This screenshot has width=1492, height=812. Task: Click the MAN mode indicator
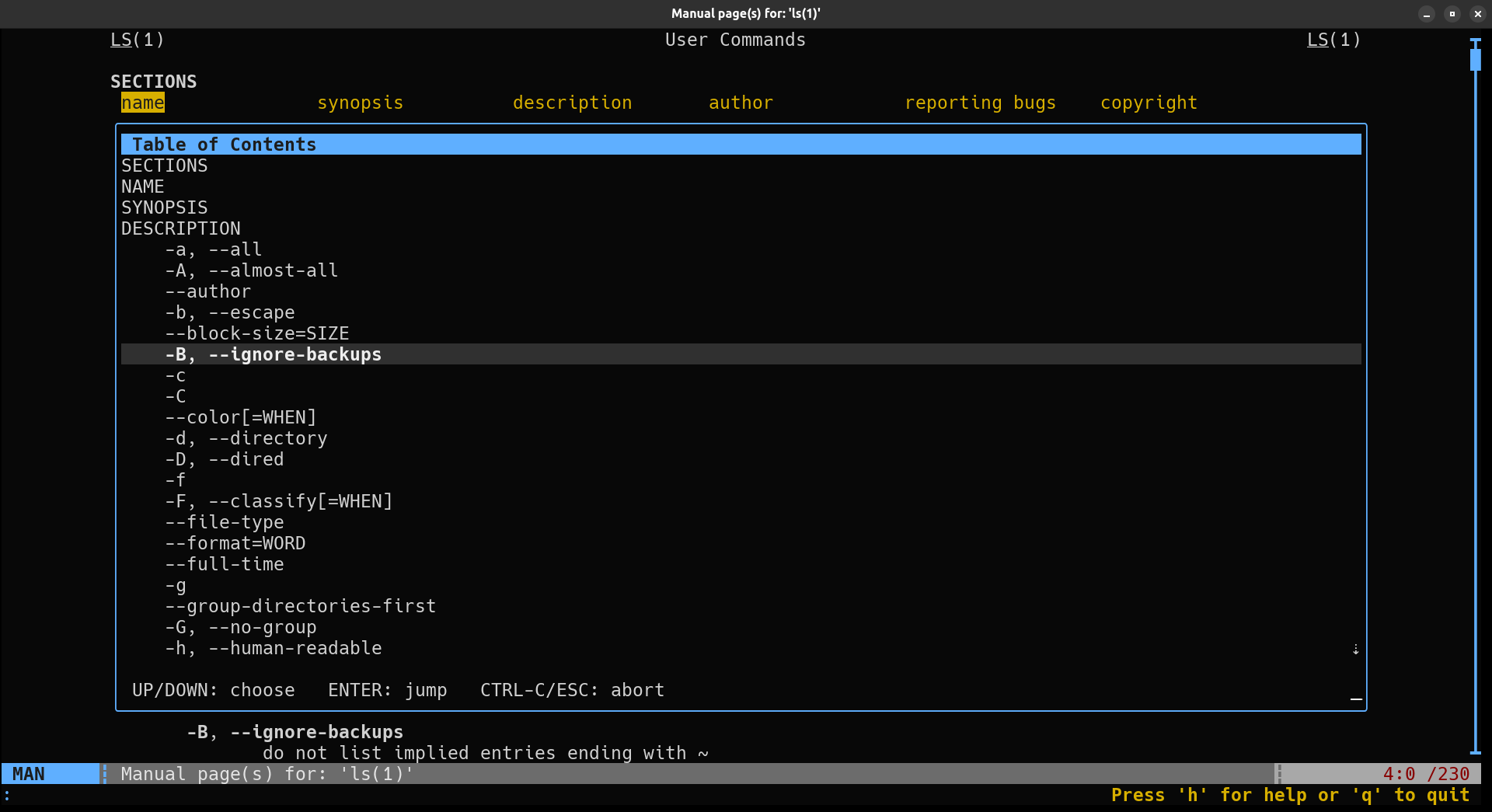pyautogui.click(x=28, y=773)
